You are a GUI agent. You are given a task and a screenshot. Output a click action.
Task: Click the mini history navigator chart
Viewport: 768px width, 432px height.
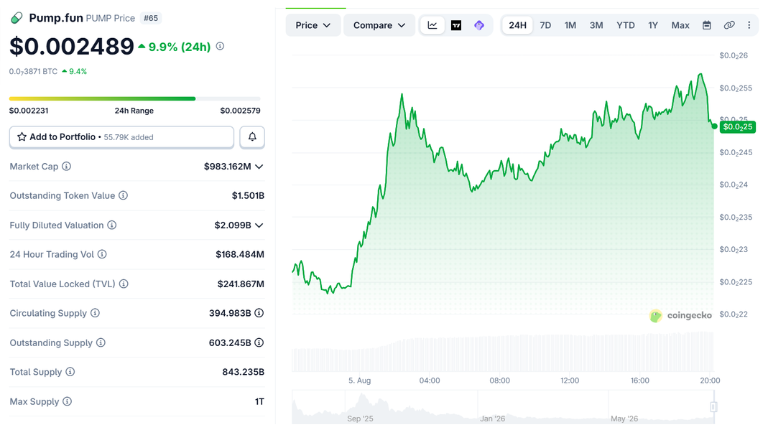tap(503, 407)
